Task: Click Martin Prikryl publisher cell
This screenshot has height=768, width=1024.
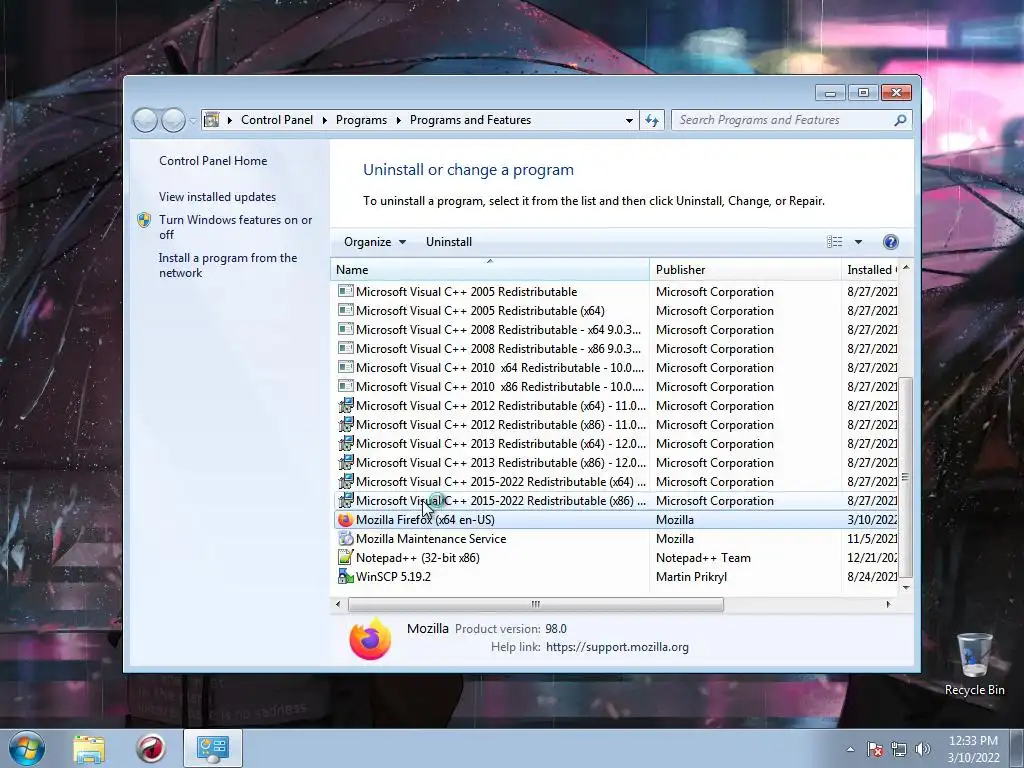Action: pos(691,577)
